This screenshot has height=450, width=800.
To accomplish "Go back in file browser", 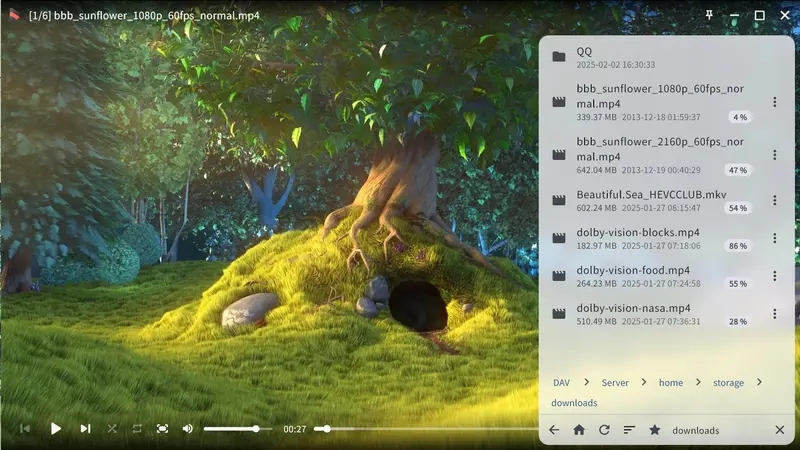I will tap(554, 430).
